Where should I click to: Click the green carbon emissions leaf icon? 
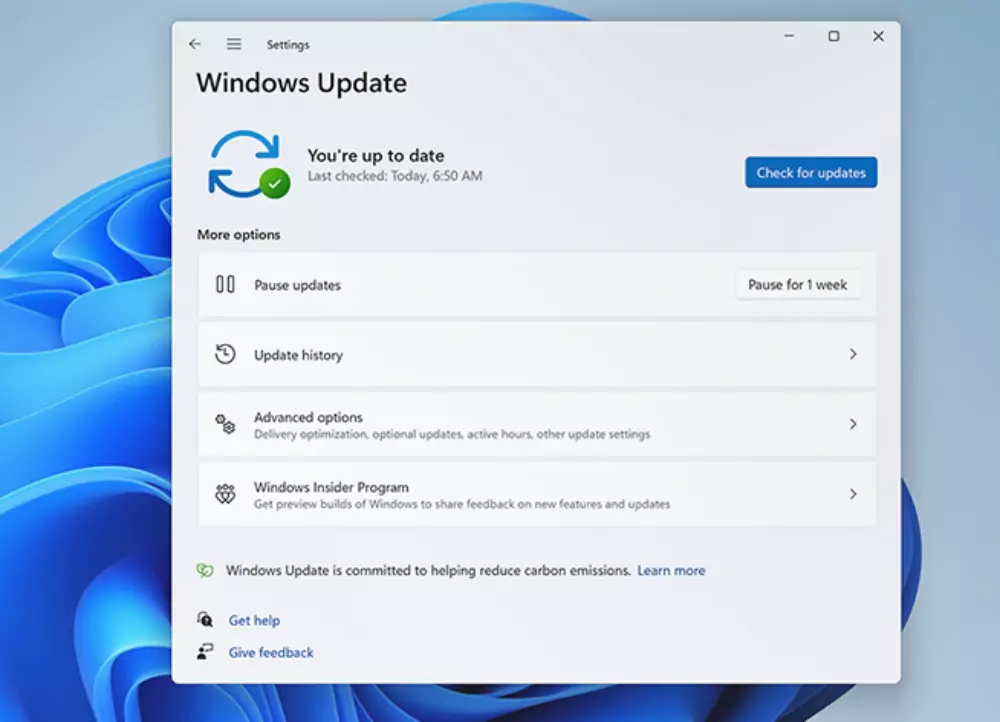tap(206, 570)
